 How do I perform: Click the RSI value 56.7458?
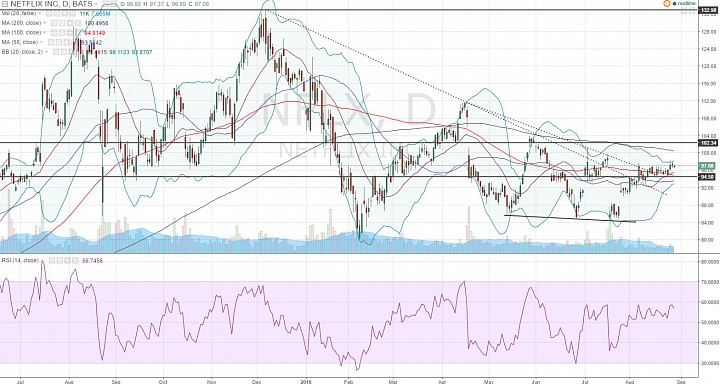(92, 261)
